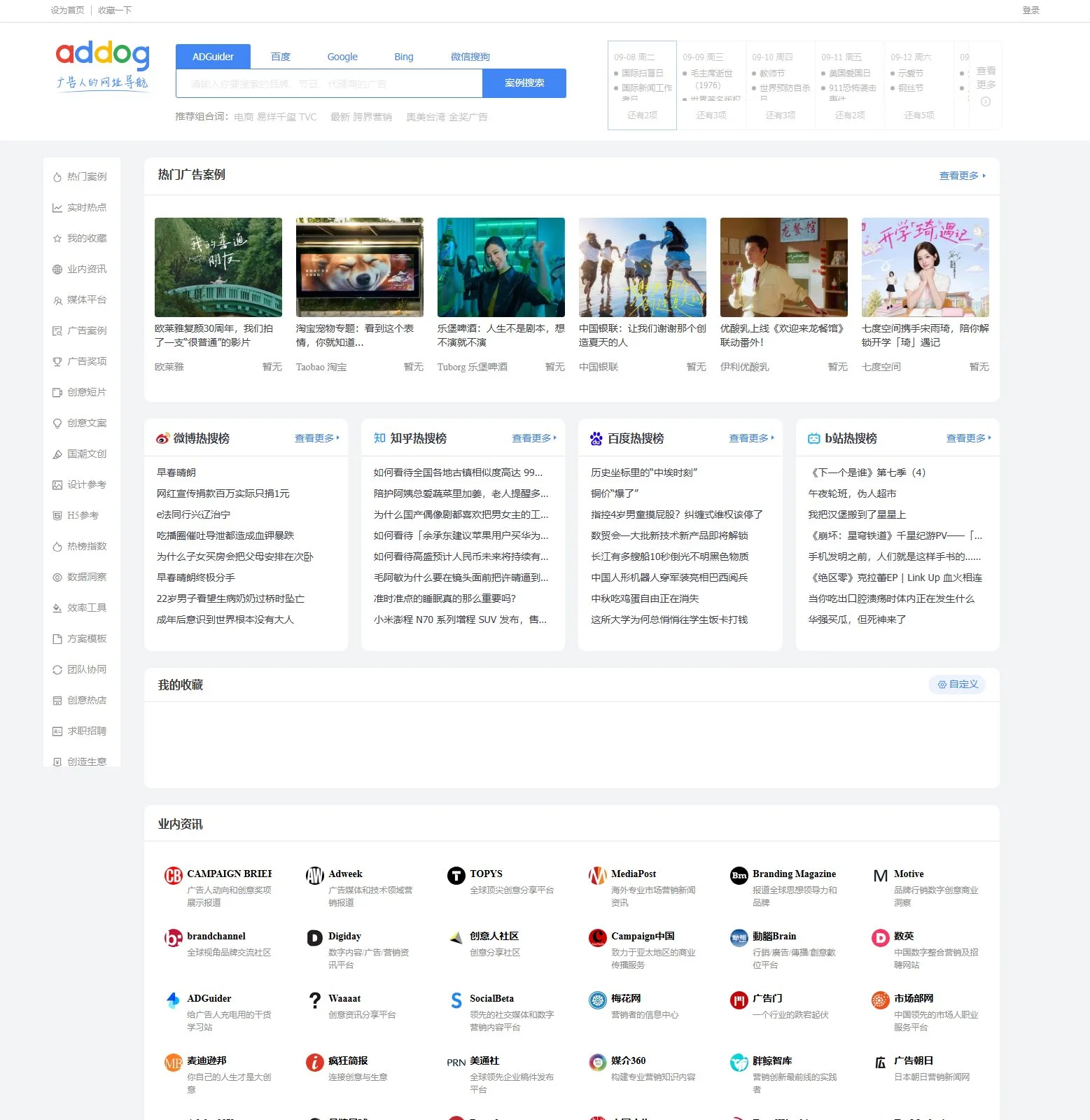Screen dimensions: 1090x1120
Task: Click the 团队协同 sync icon in sidebar
Action: pyautogui.click(x=57, y=670)
